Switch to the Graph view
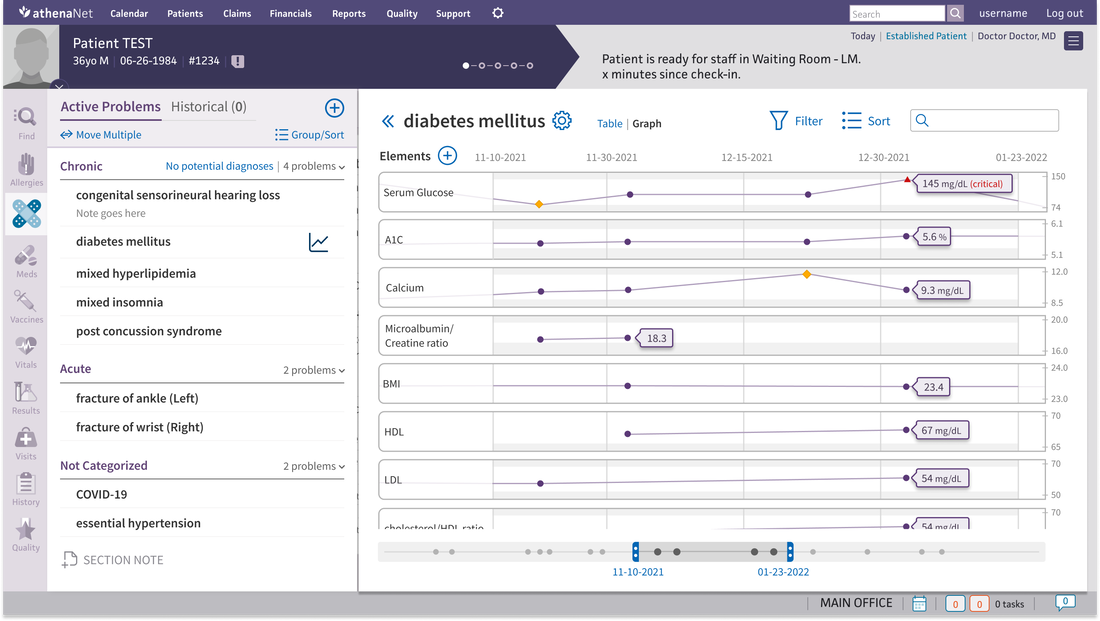Image resolution: width=1100 pixels, height=621 pixels. point(647,124)
